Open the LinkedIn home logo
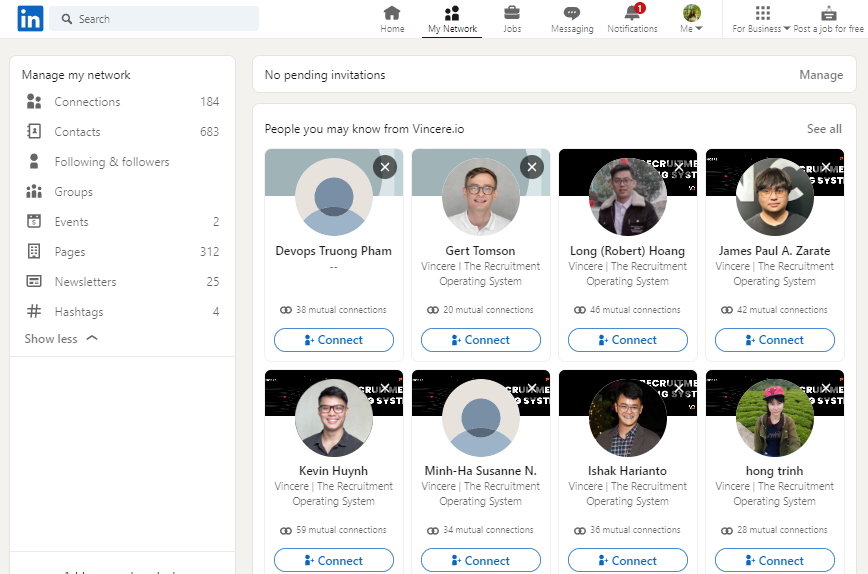This screenshot has width=868, height=574. (x=30, y=19)
